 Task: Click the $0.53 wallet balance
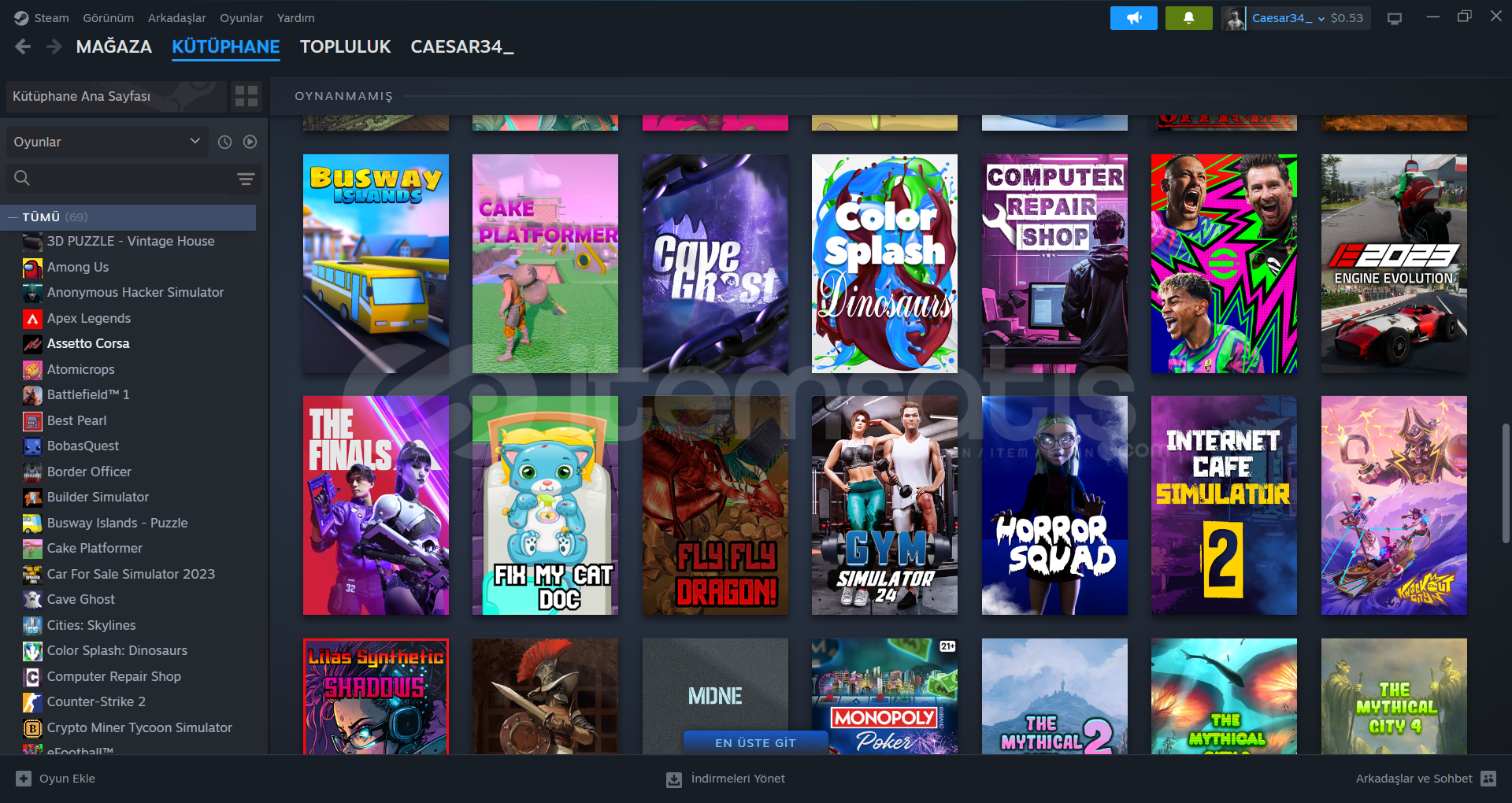(x=1347, y=18)
